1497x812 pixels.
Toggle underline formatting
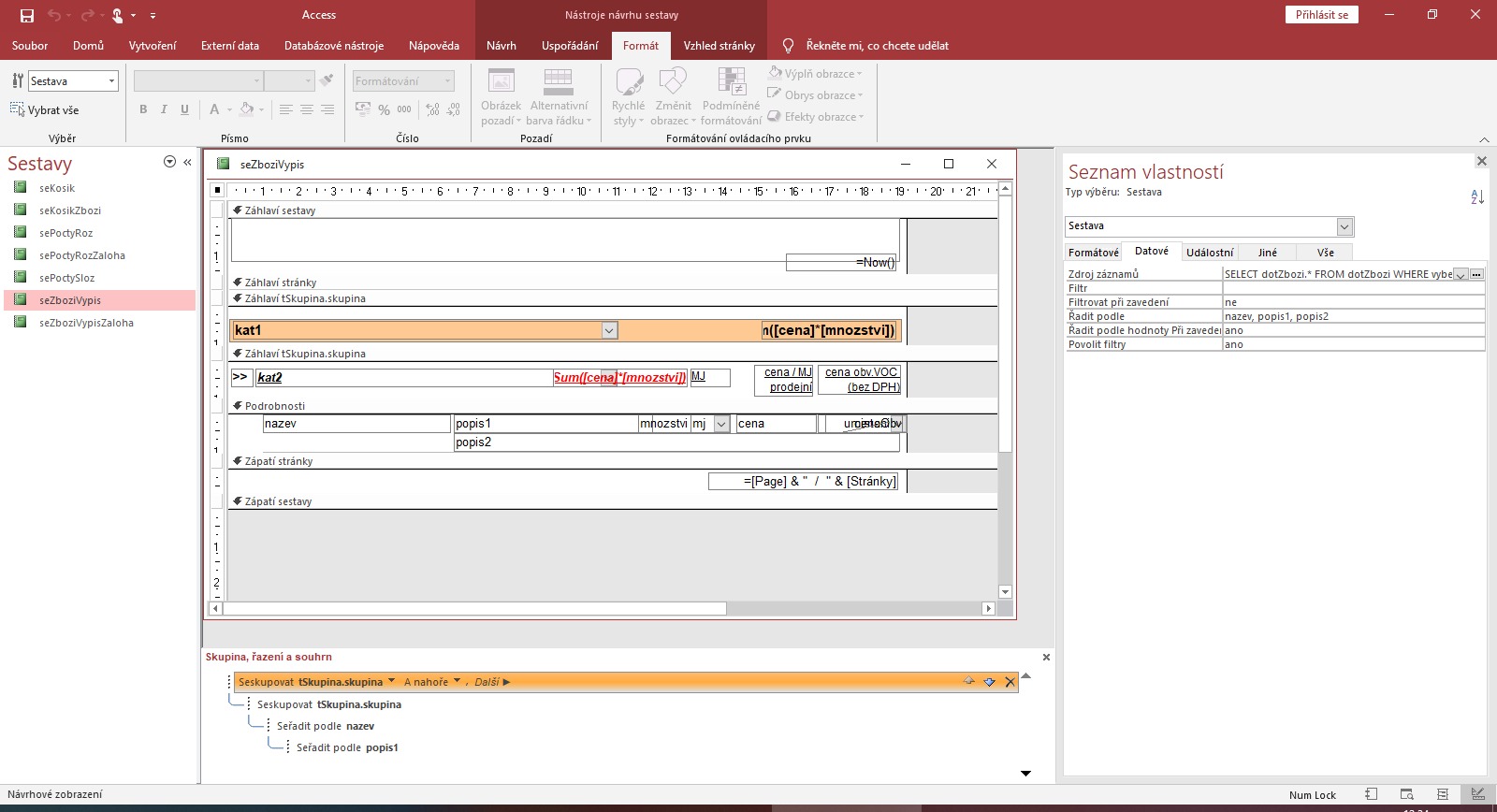(x=184, y=109)
